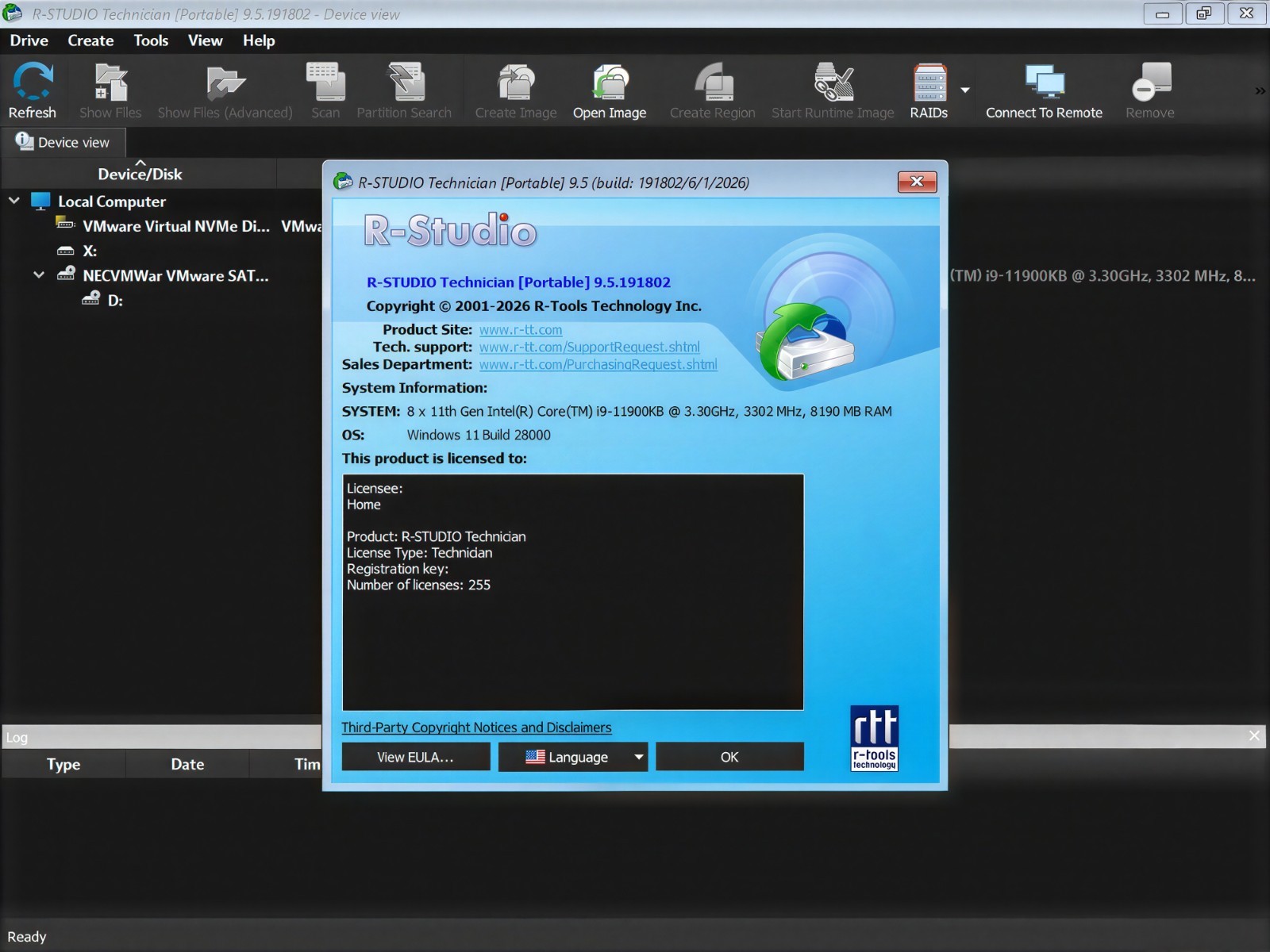Click the VMware Virtual NVMe disk icon
Image resolution: width=1270 pixels, height=952 pixels.
click(65, 225)
